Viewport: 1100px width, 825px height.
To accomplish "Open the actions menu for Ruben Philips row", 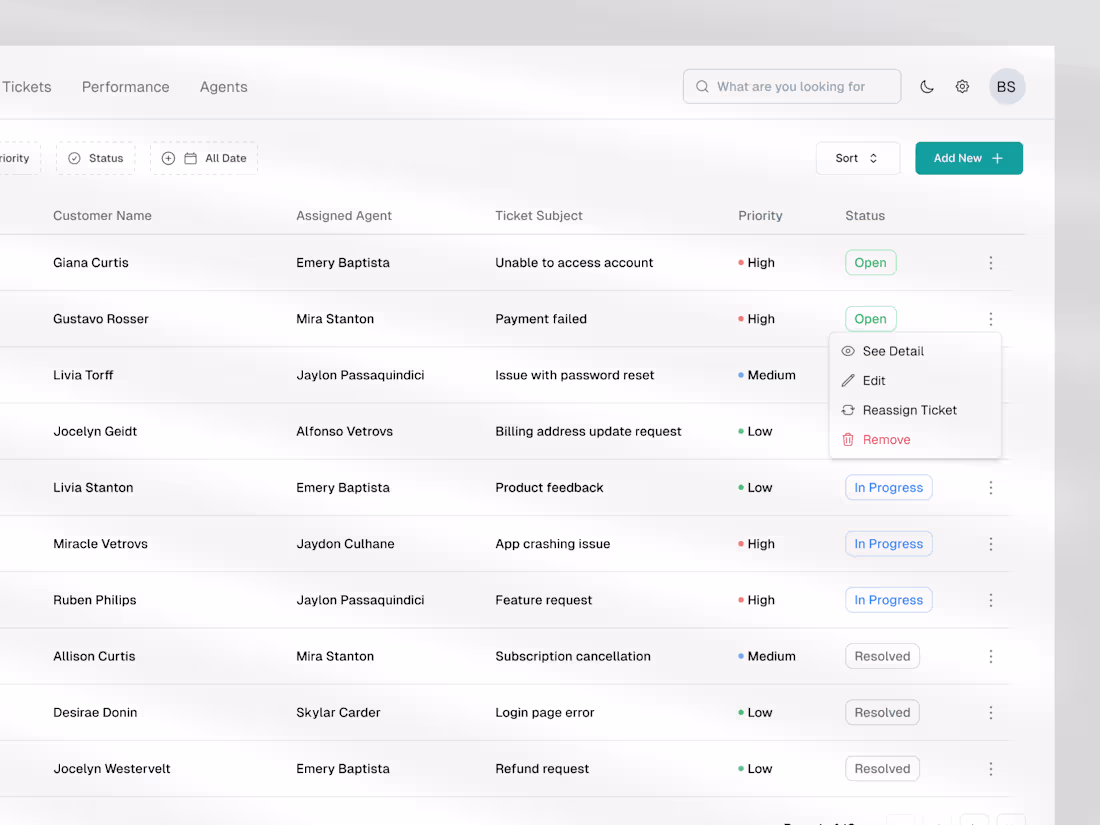I will click(x=991, y=600).
